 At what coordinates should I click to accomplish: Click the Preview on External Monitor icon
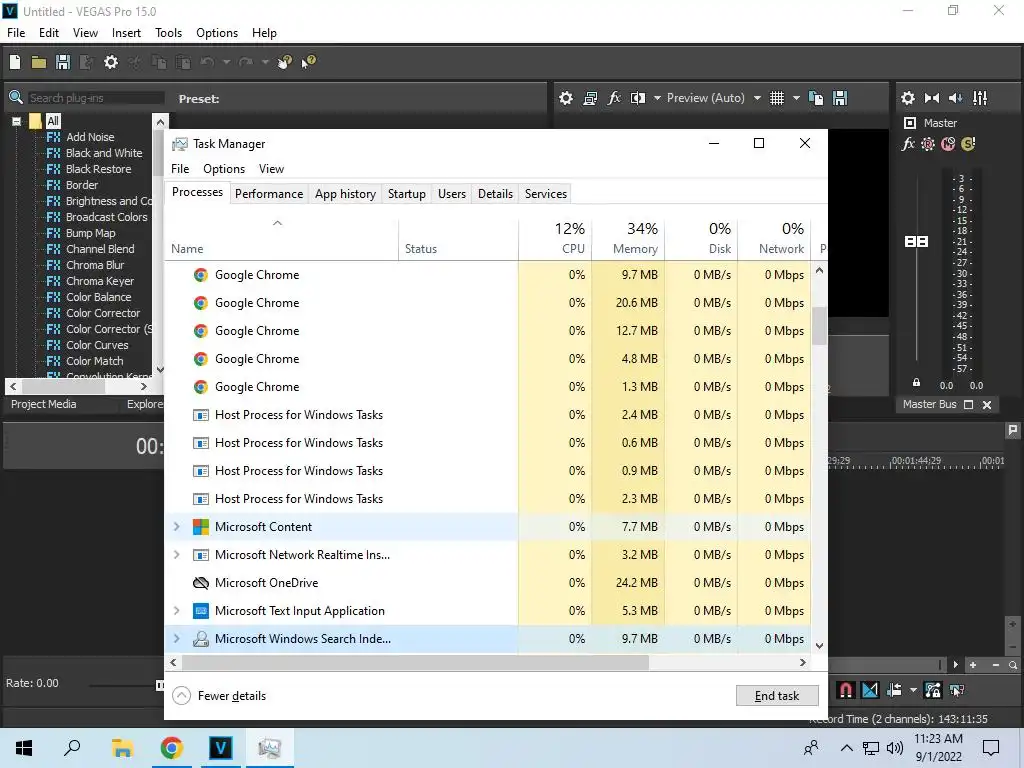click(590, 98)
